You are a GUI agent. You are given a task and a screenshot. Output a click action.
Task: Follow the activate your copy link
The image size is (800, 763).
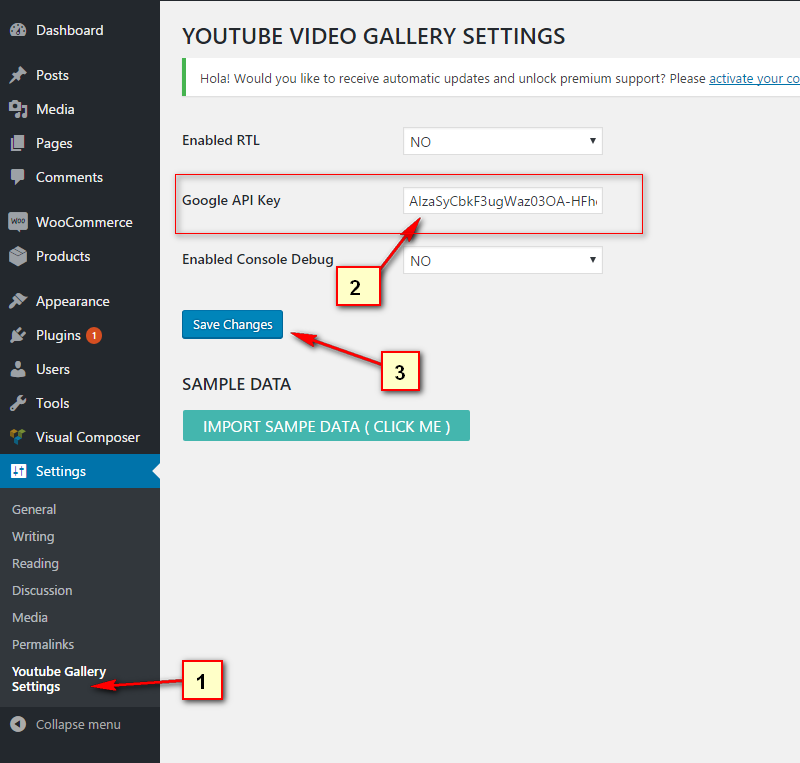click(x=754, y=78)
